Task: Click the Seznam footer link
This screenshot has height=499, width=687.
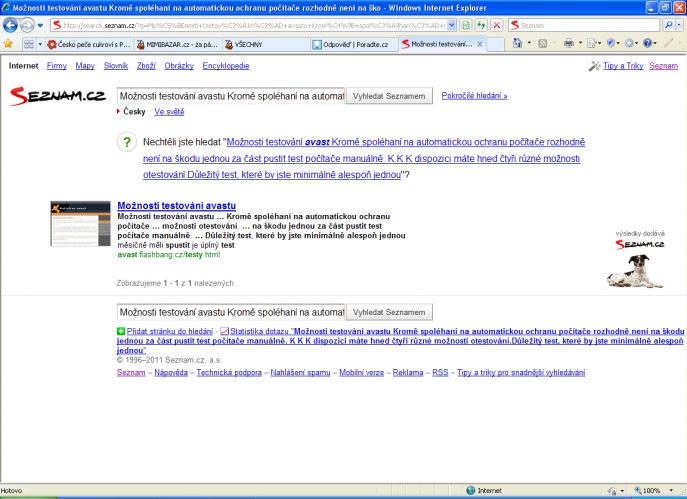Action: [131, 372]
